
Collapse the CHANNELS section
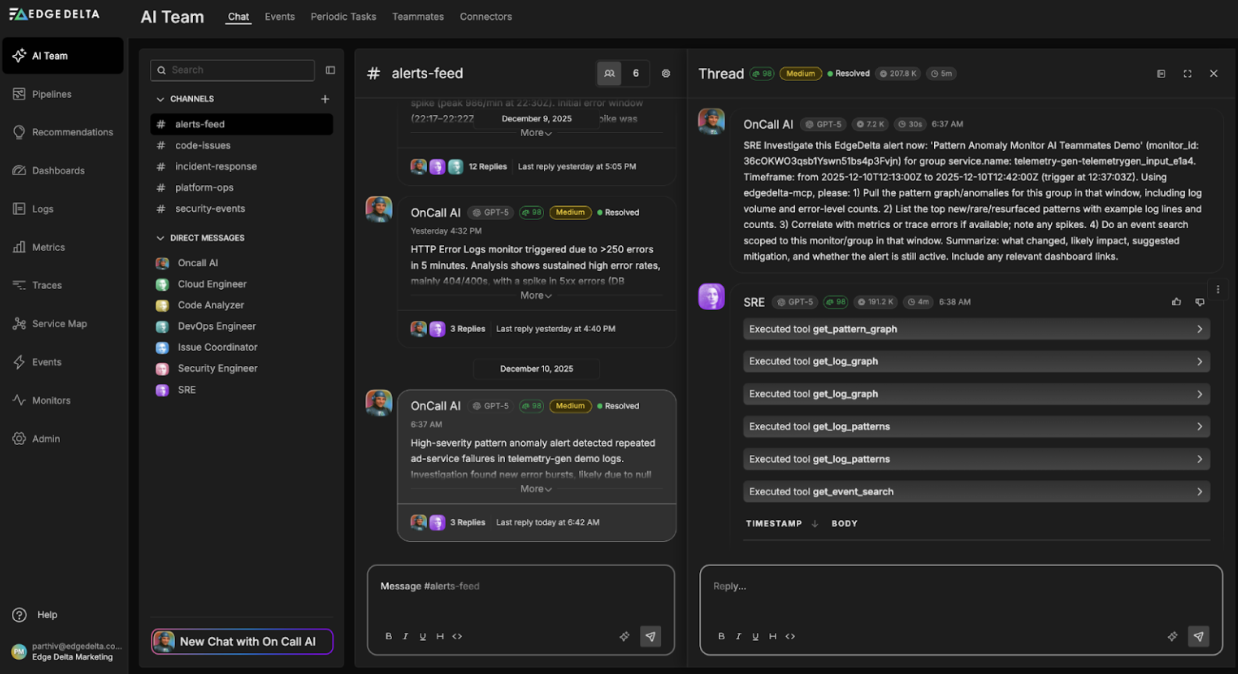coord(162,99)
